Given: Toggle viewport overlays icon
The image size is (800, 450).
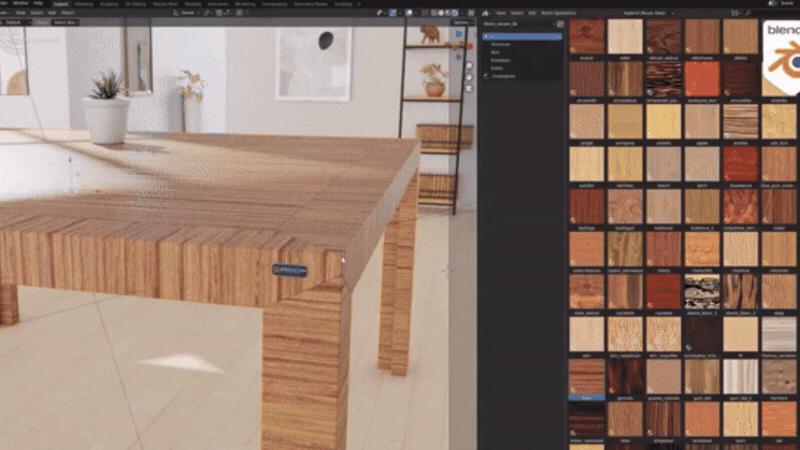Looking at the screenshot, I should coord(409,13).
